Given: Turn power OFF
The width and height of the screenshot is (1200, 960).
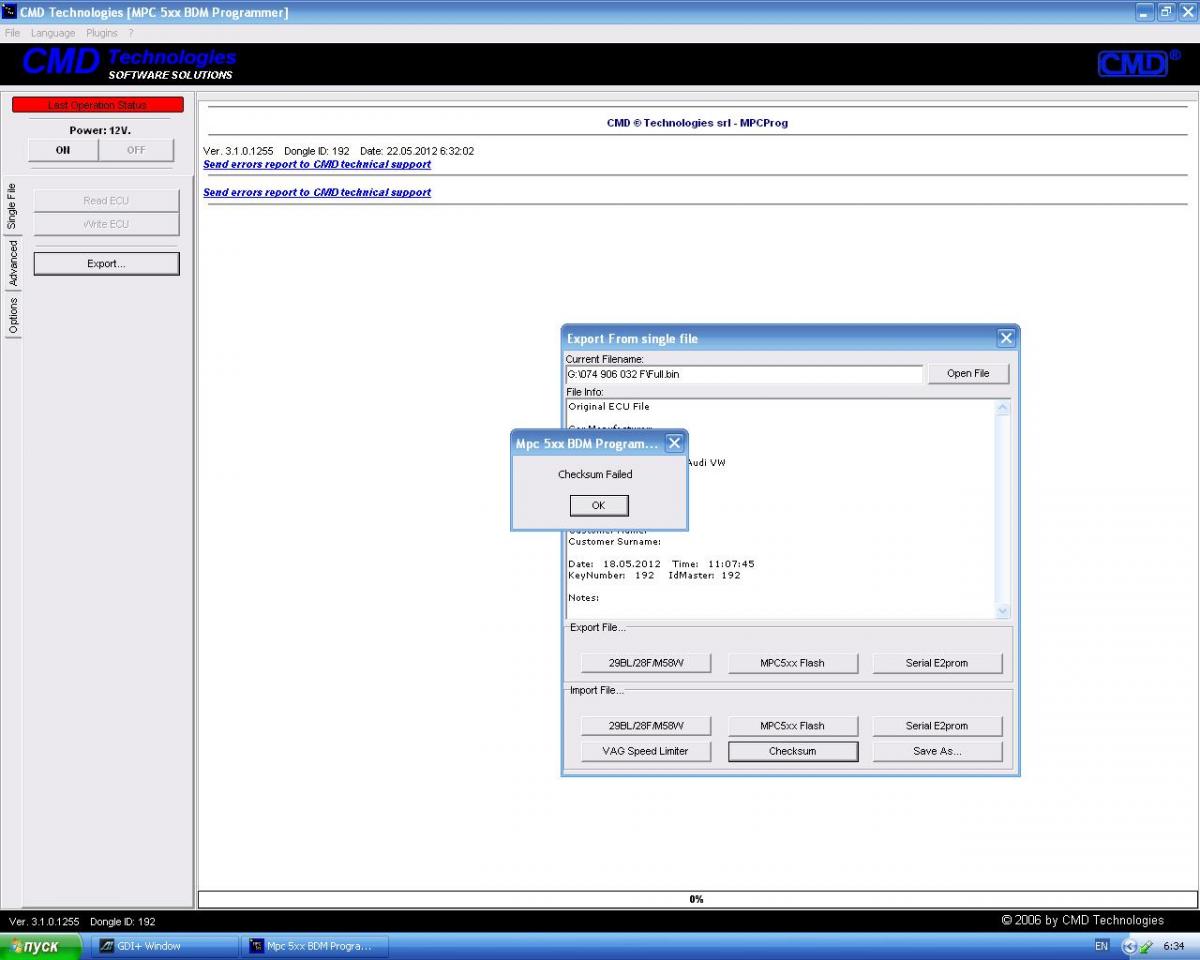Looking at the screenshot, I should click(x=136, y=150).
